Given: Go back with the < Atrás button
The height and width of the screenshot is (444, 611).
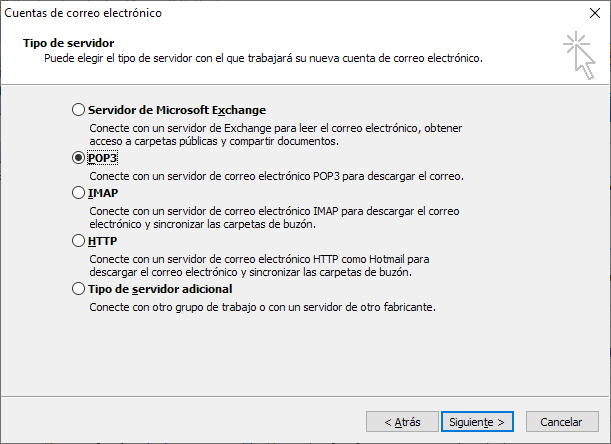Looking at the screenshot, I should point(402,422).
